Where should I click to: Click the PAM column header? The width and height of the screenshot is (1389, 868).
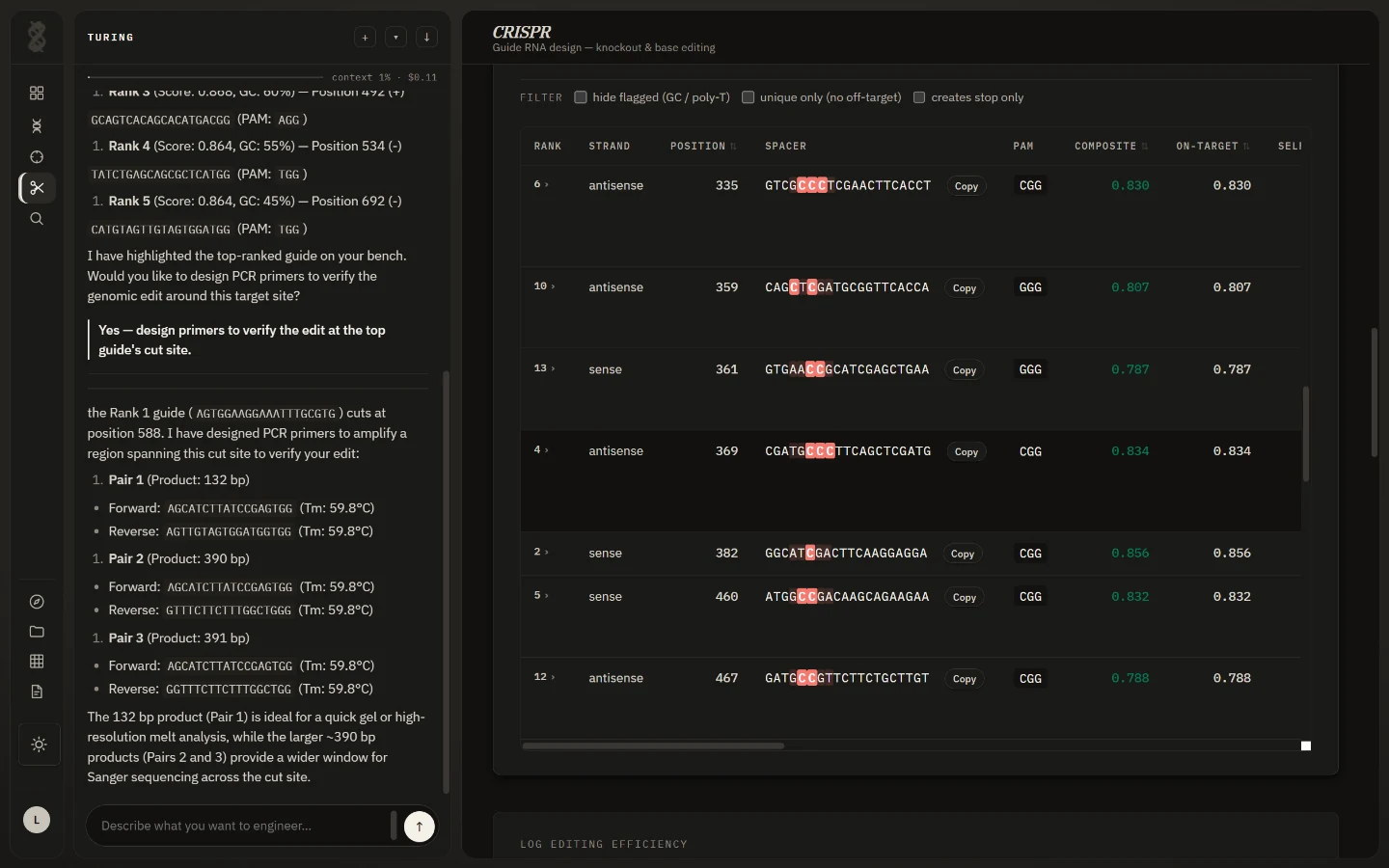point(1023,147)
